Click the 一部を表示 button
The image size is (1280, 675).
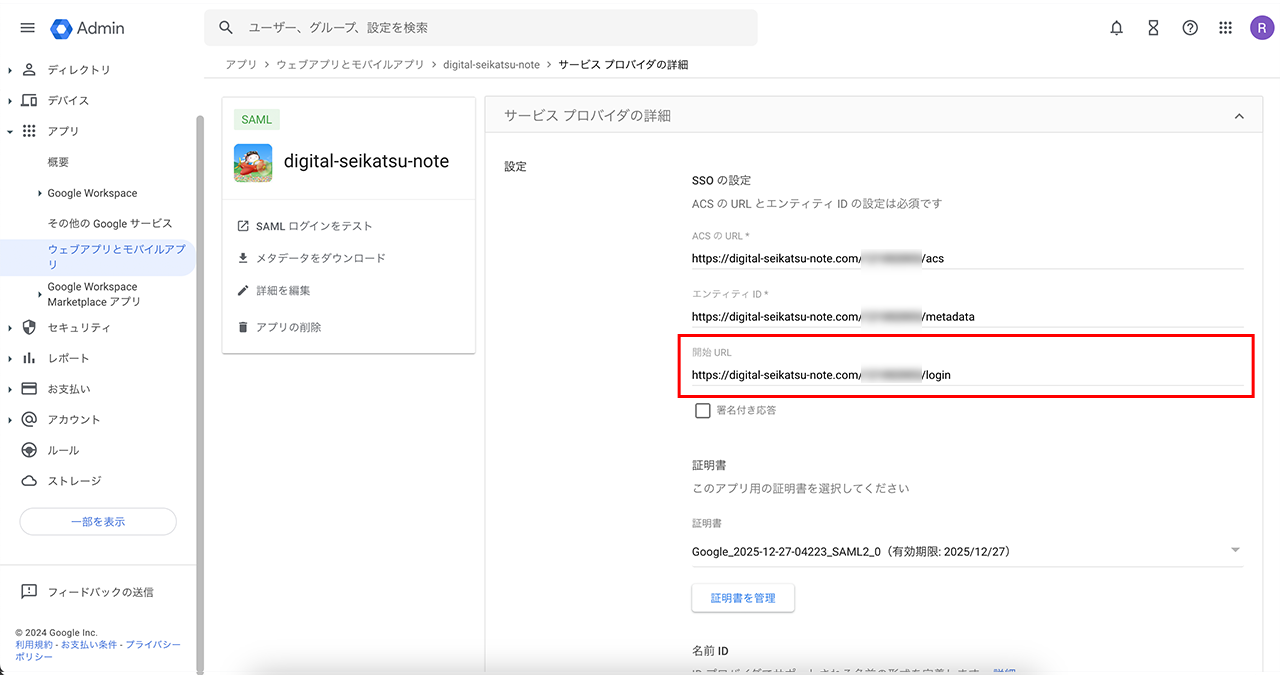tap(98, 522)
